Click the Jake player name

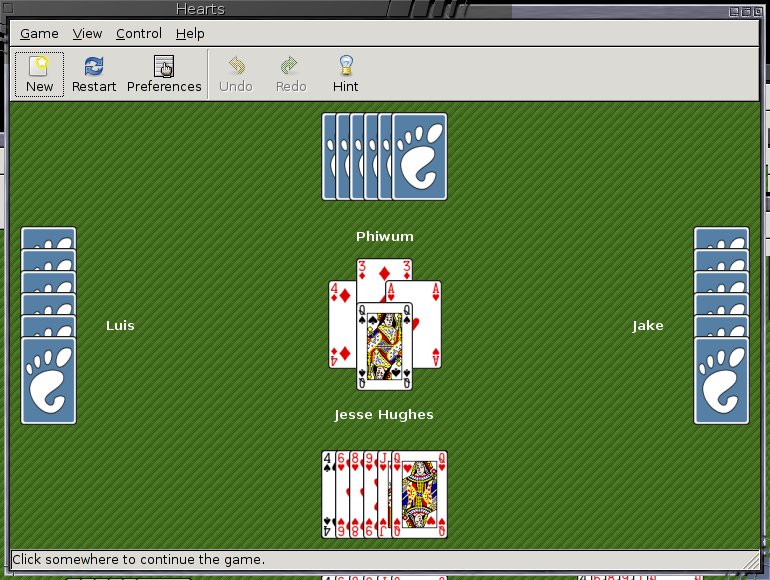(x=648, y=326)
